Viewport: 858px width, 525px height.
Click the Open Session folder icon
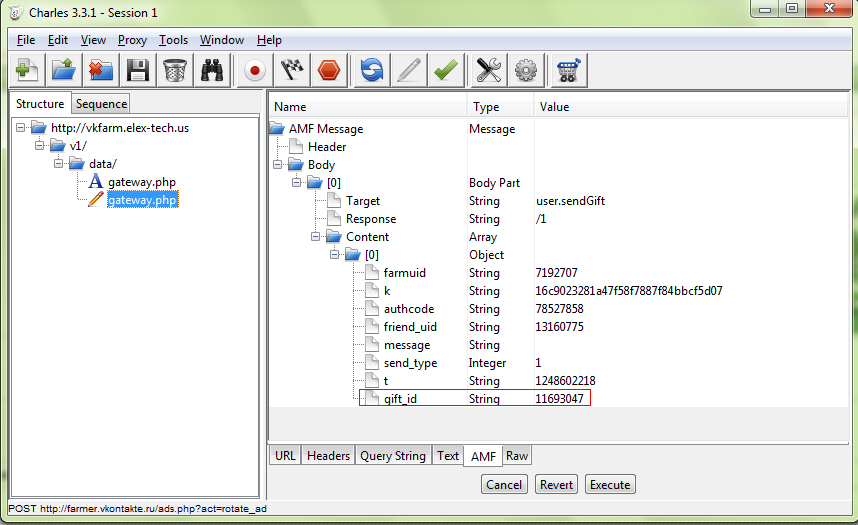pyautogui.click(x=64, y=70)
